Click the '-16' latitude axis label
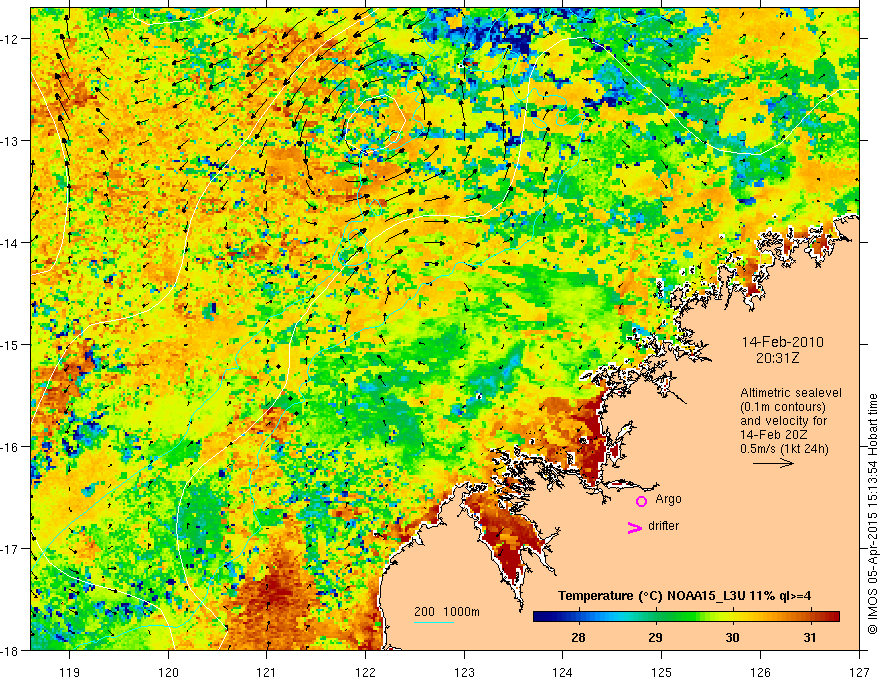The image size is (880, 680). pos(9,447)
